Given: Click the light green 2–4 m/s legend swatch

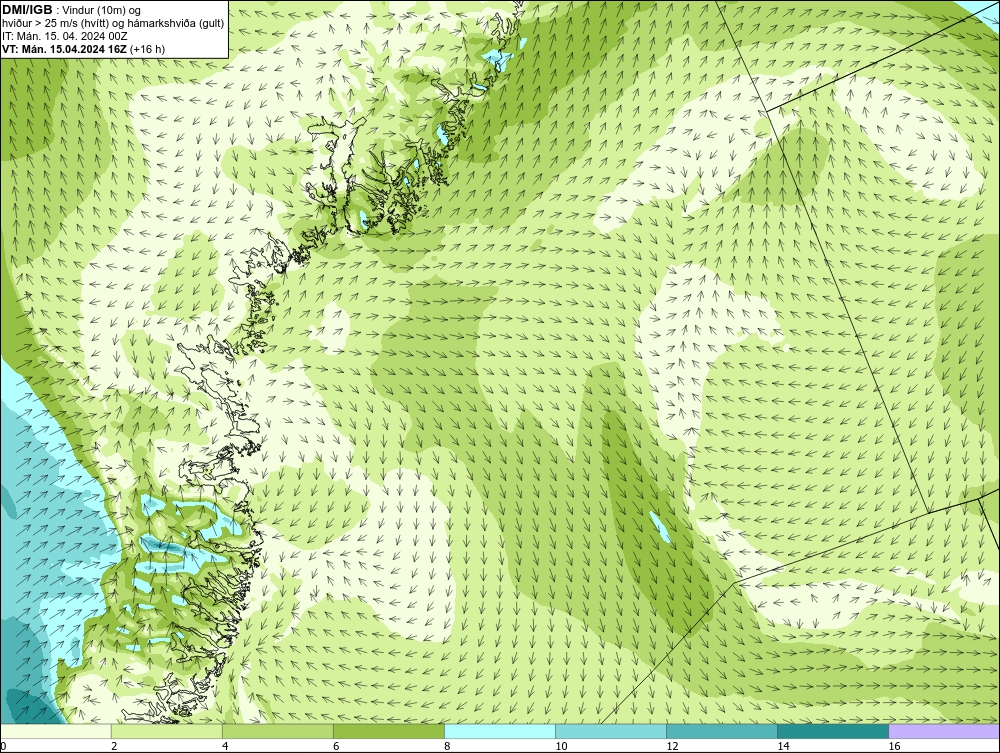Looking at the screenshot, I should pyautogui.click(x=167, y=731).
